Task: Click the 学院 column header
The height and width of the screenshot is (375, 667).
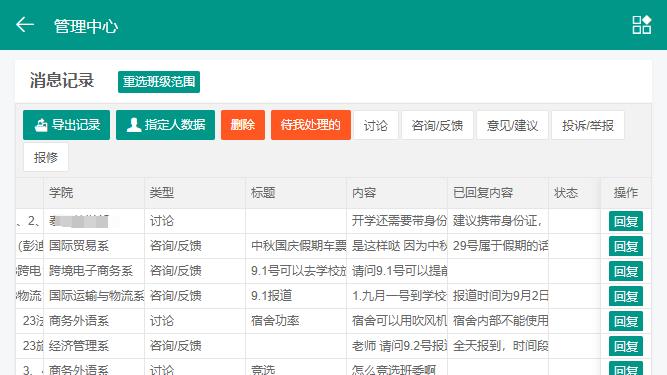Action: 94,193
